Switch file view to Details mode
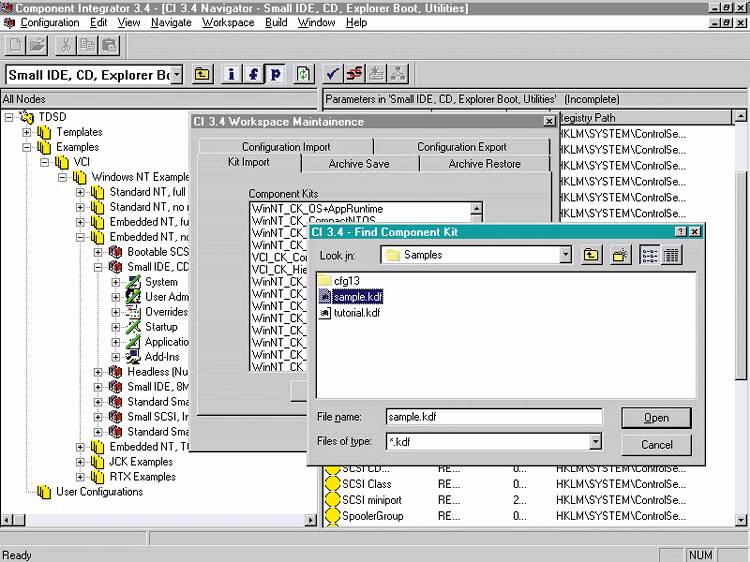Viewport: 750px width, 562px height. 671,255
